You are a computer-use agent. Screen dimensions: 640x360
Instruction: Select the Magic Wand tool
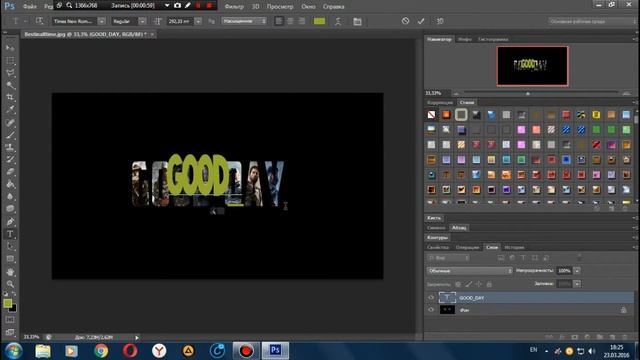[x=10, y=85]
